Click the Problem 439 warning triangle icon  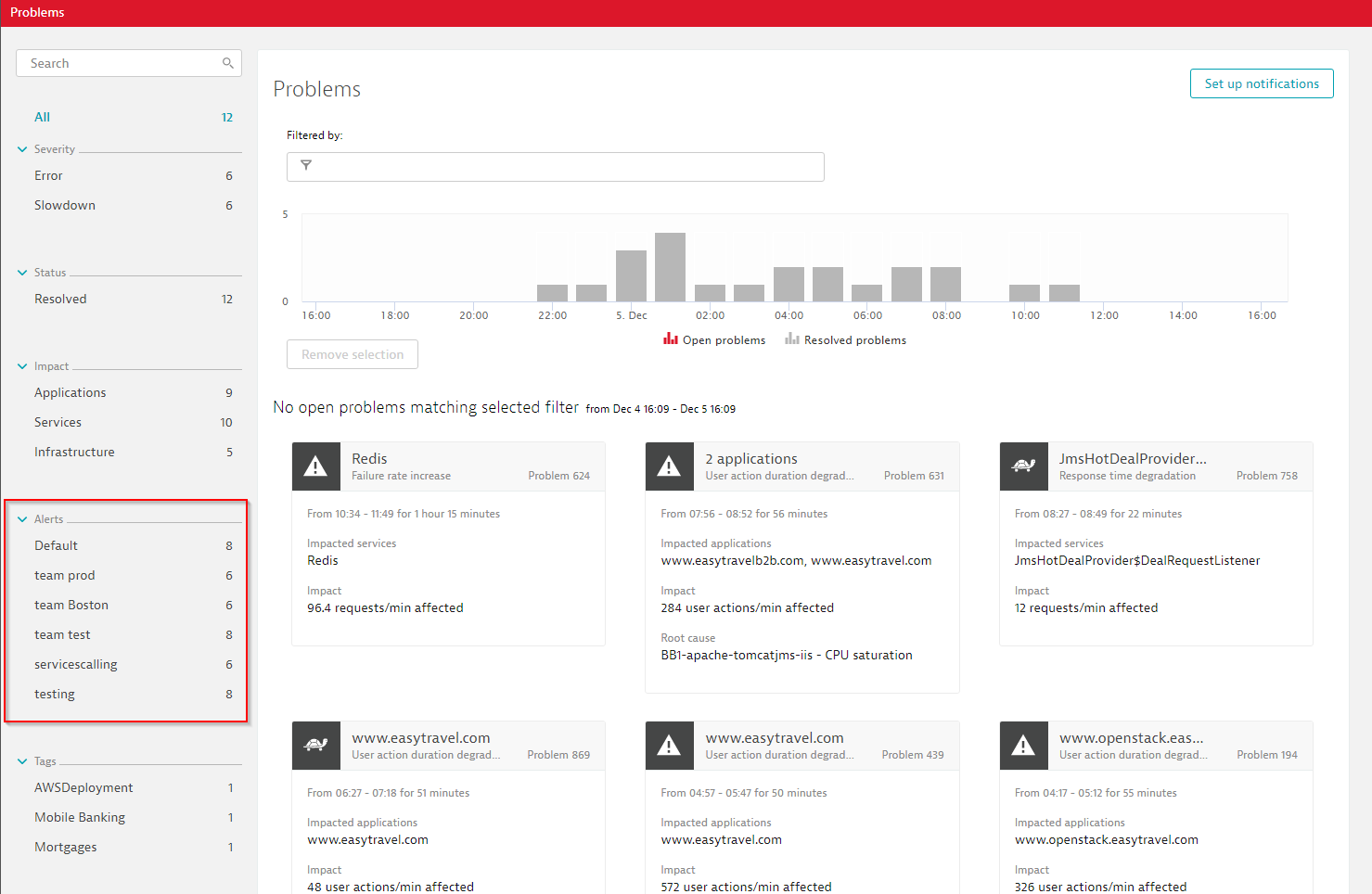point(669,746)
